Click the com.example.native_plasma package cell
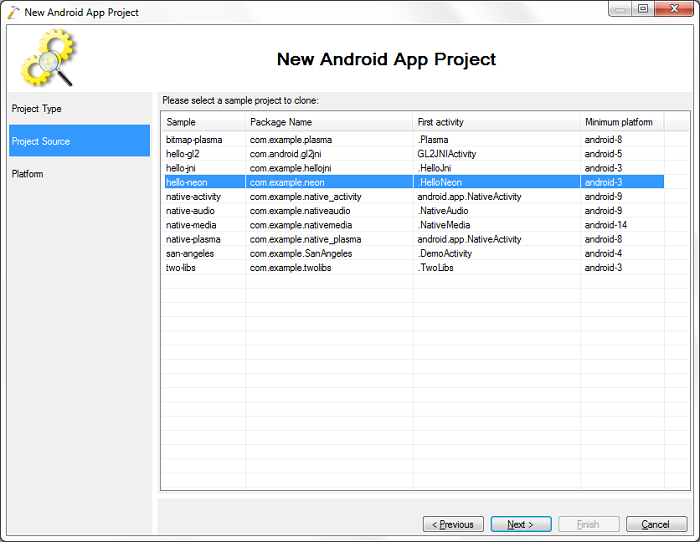Viewport: 700px width, 542px height. coord(305,239)
